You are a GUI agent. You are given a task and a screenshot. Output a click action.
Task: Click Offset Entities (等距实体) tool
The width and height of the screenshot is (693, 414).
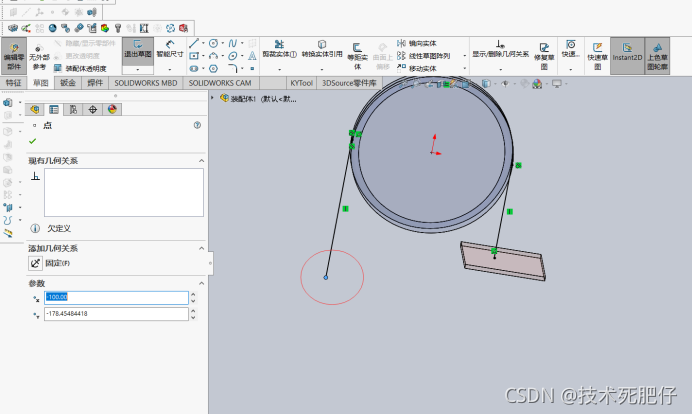click(x=357, y=56)
